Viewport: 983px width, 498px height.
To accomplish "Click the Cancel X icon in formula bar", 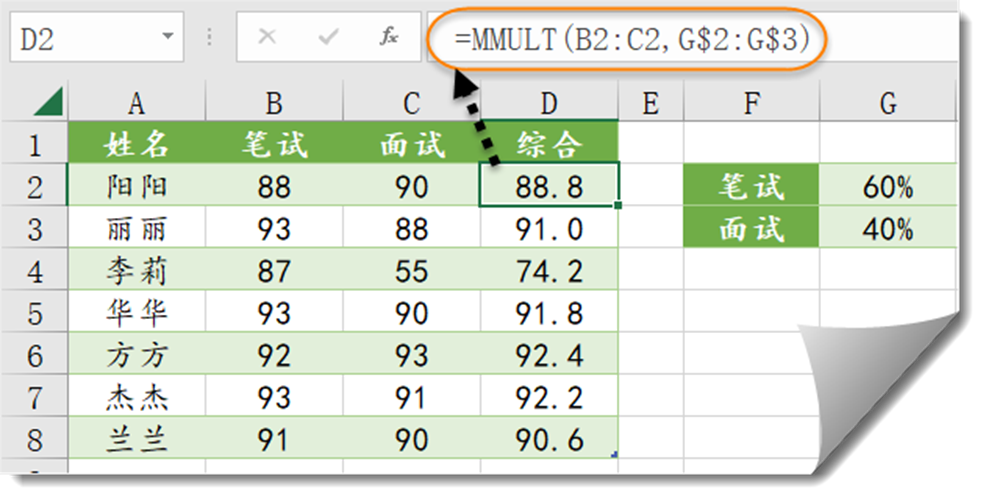I will click(267, 37).
